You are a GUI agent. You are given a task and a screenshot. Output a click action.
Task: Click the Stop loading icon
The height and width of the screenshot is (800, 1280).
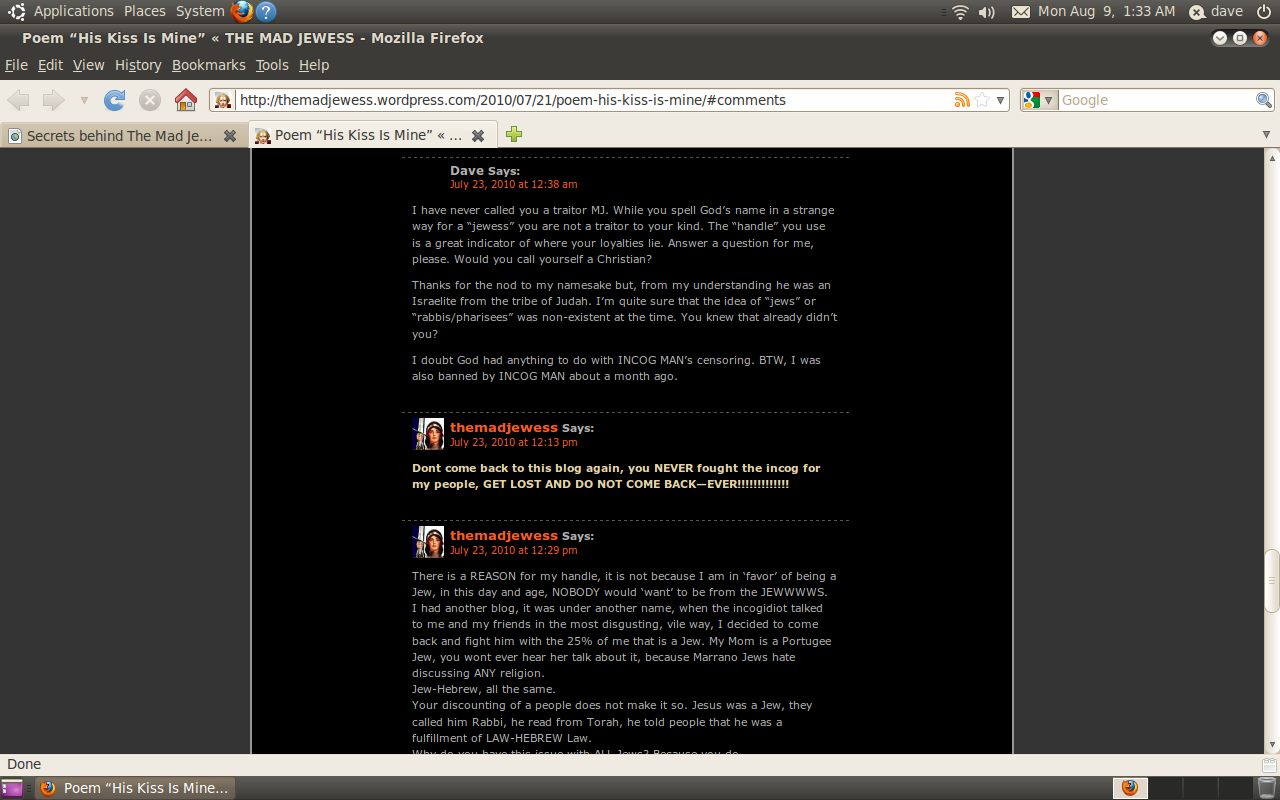pyautogui.click(x=150, y=100)
